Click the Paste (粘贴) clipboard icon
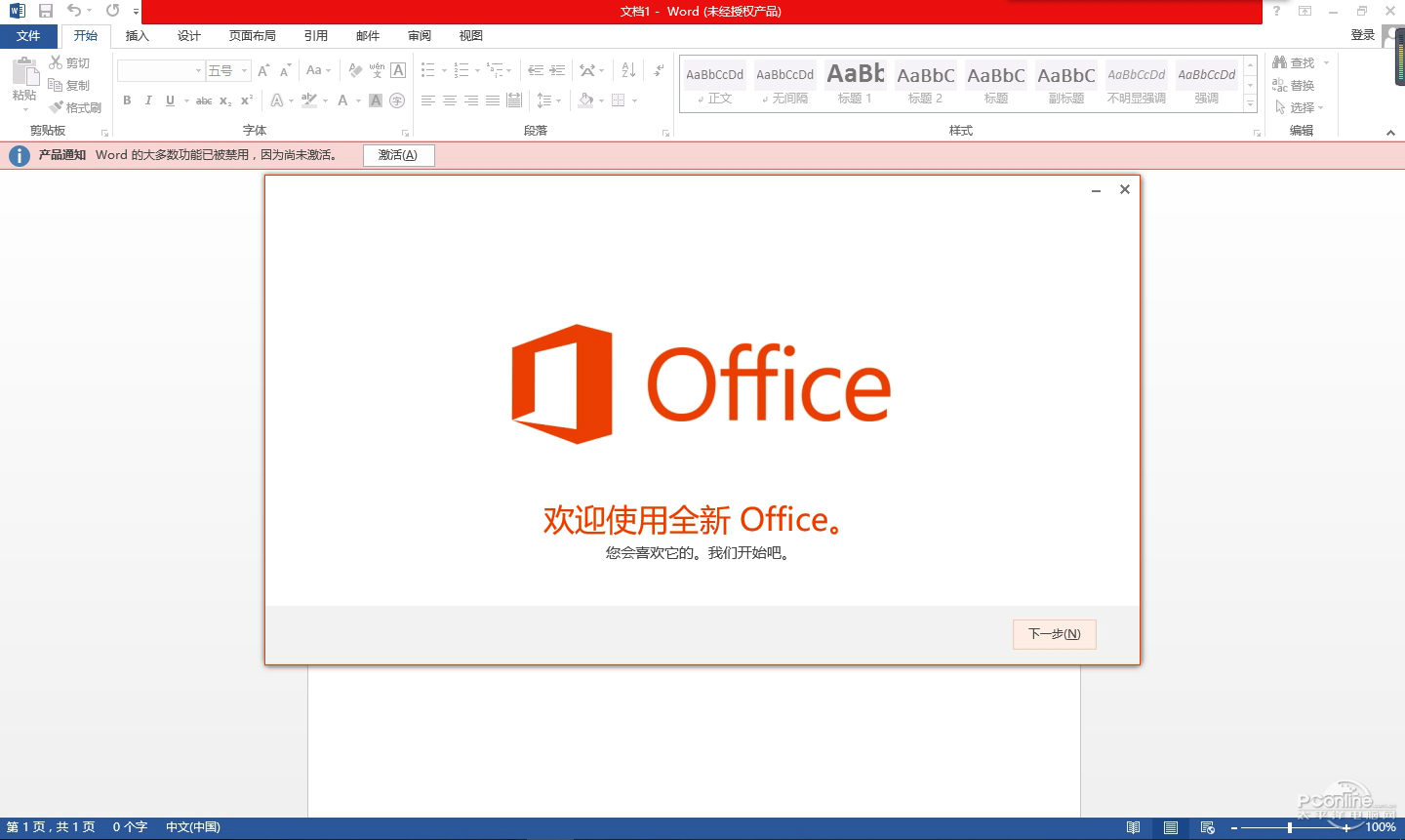This screenshot has width=1405, height=840. pyautogui.click(x=24, y=71)
